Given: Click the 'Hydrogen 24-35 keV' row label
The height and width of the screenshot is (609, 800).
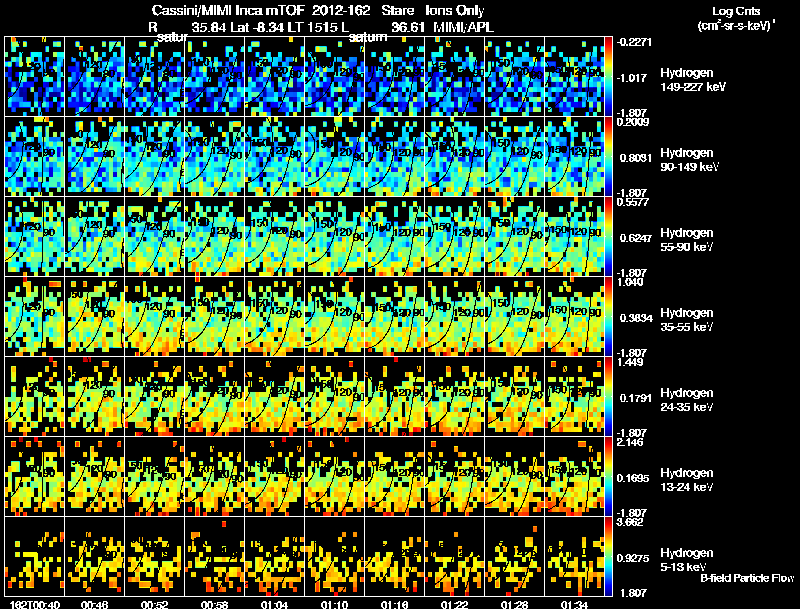Looking at the screenshot, I should pyautogui.click(x=687, y=400).
